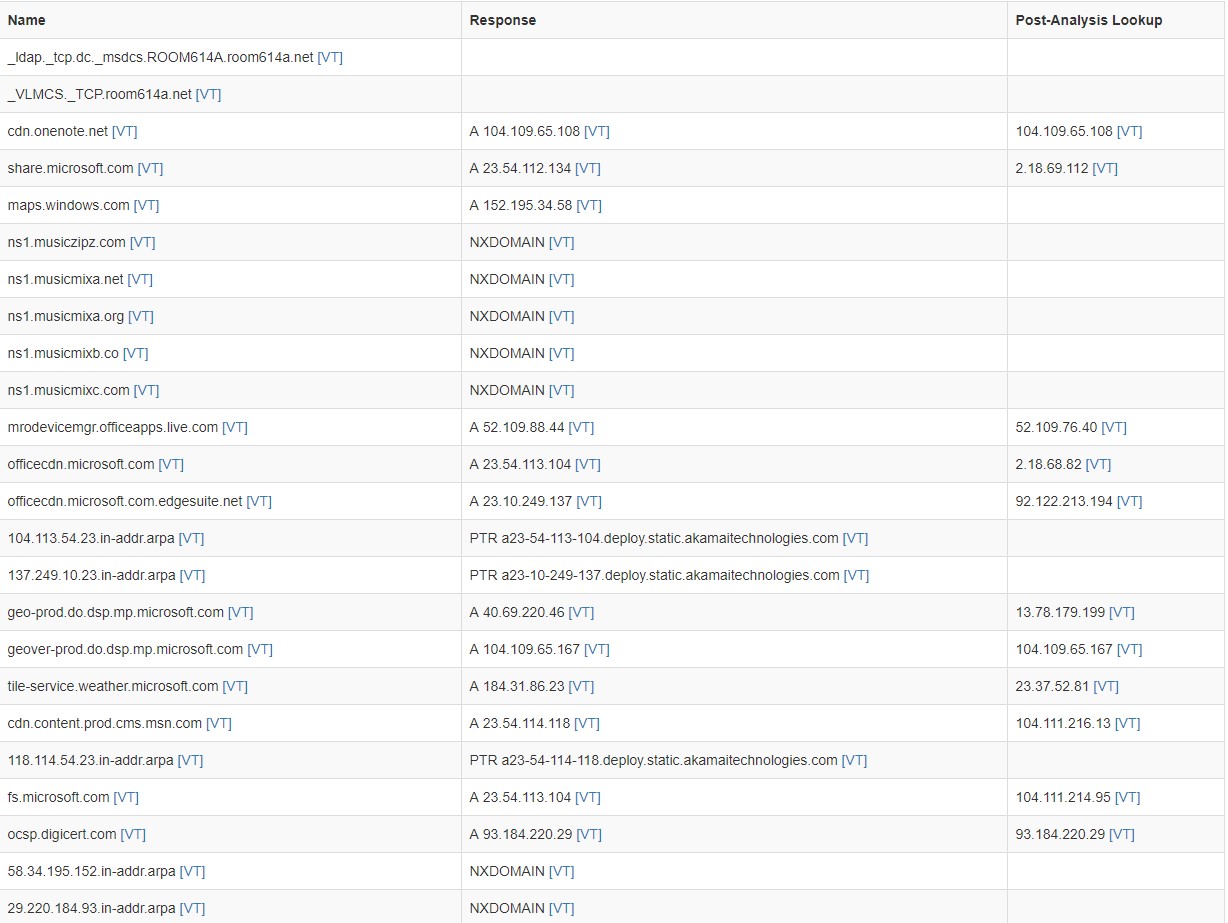
Task: Open mrodevicemgr.officeapps.live.com link
Action: click(112, 427)
